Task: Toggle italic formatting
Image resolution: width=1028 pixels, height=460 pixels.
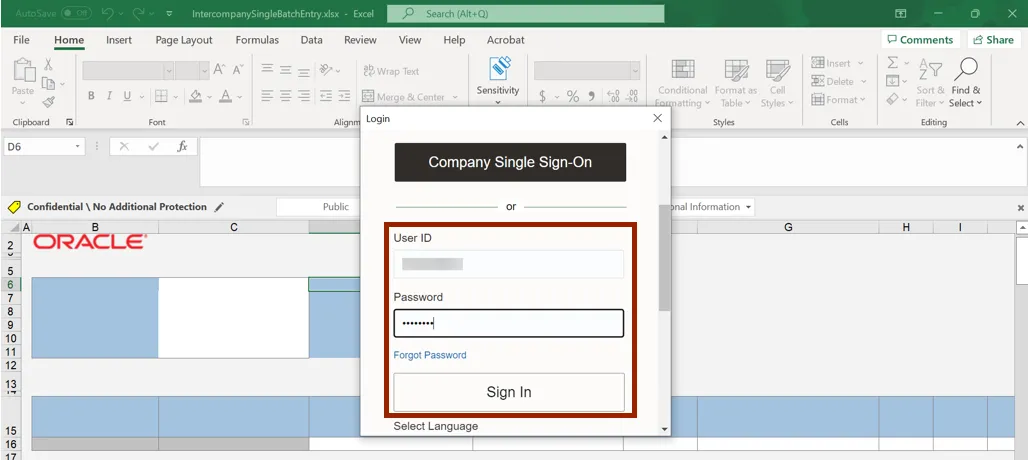Action: coord(109,96)
